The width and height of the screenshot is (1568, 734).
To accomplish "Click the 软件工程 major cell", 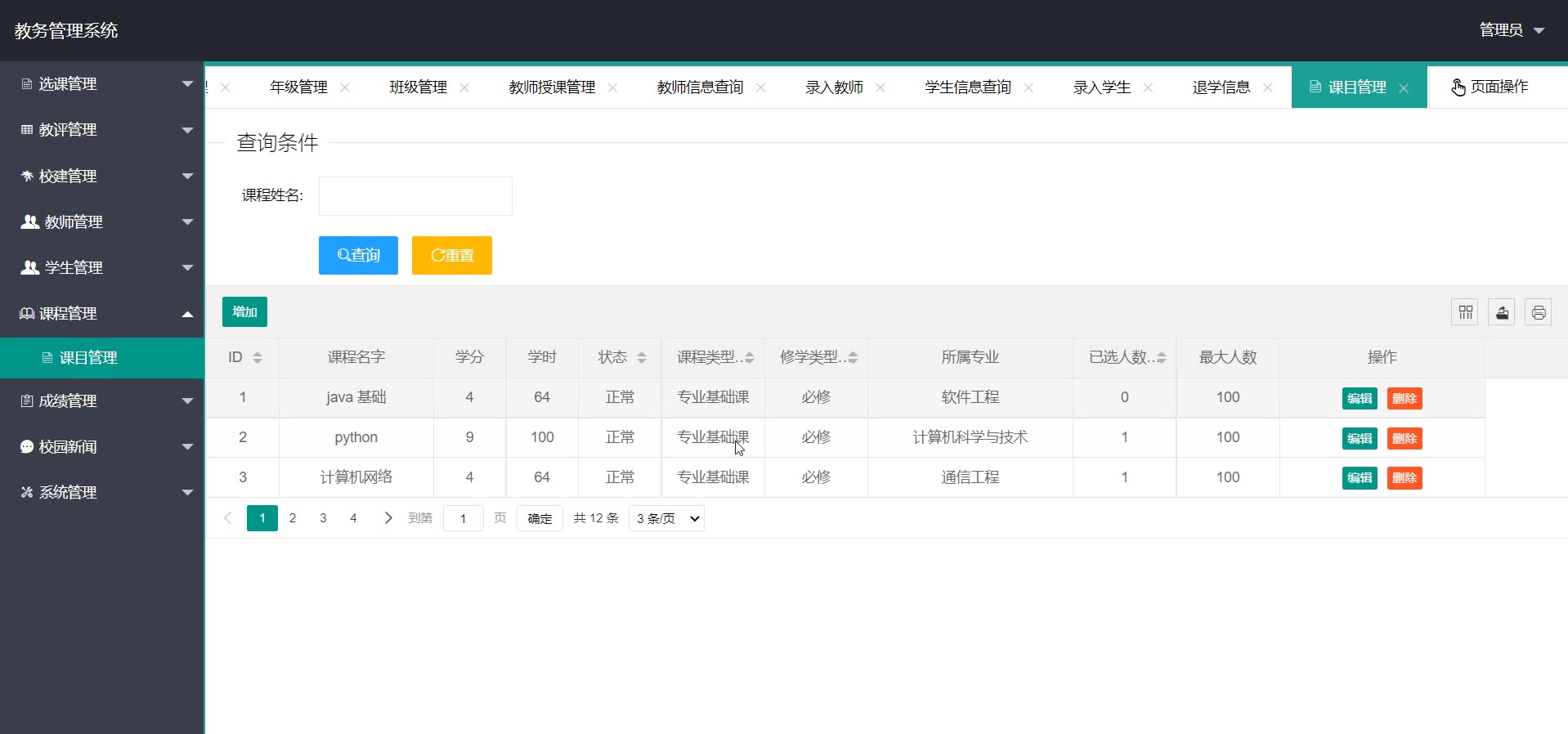I will coord(970,397).
